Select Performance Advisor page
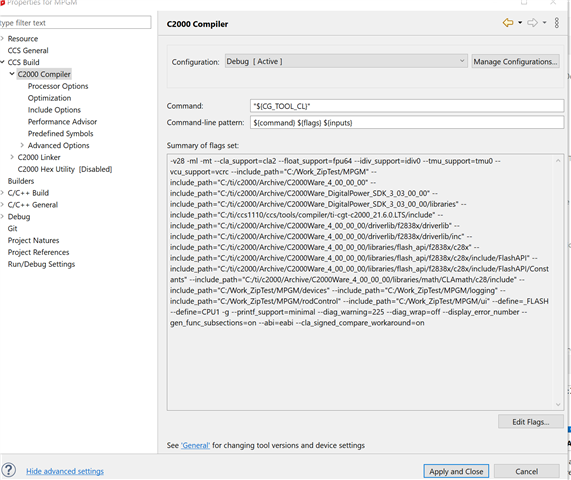The height and width of the screenshot is (480, 571). point(62,122)
